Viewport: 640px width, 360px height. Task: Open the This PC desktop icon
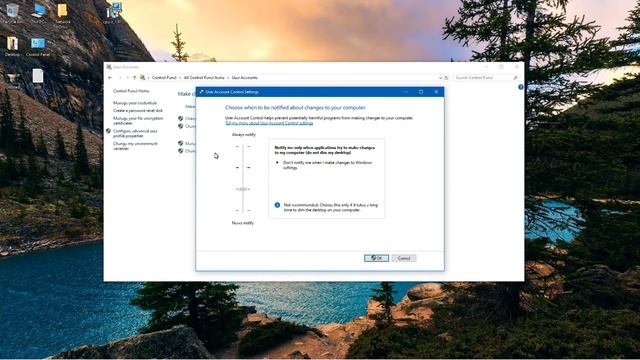pos(38,11)
